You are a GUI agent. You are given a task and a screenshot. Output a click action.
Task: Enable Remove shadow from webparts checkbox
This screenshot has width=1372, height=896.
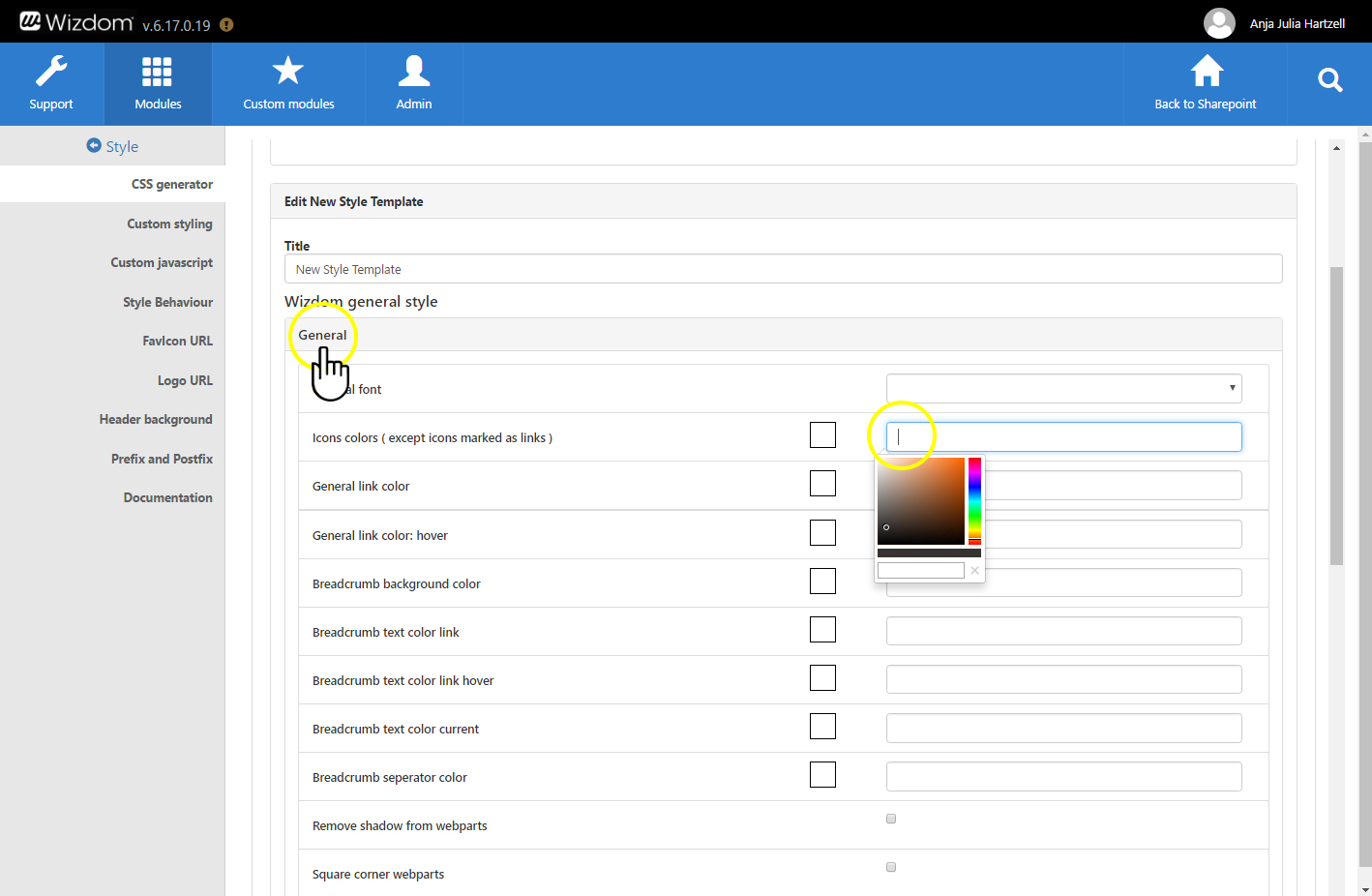(x=891, y=819)
